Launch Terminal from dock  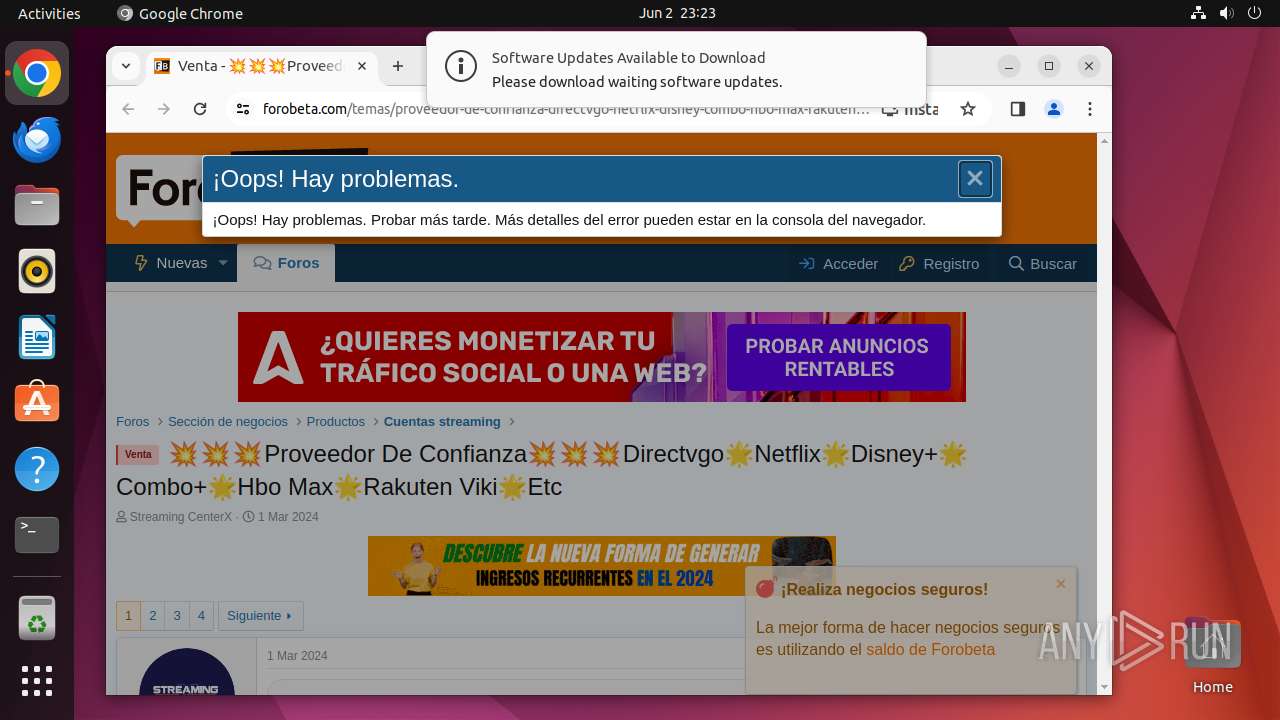click(x=37, y=535)
